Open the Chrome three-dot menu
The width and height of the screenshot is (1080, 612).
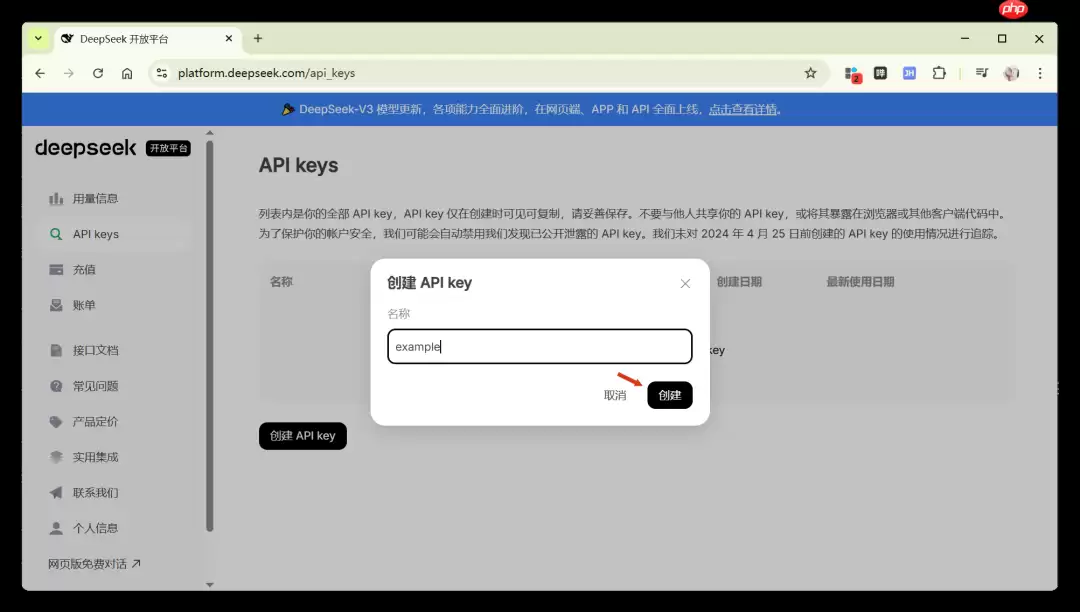coord(1040,72)
